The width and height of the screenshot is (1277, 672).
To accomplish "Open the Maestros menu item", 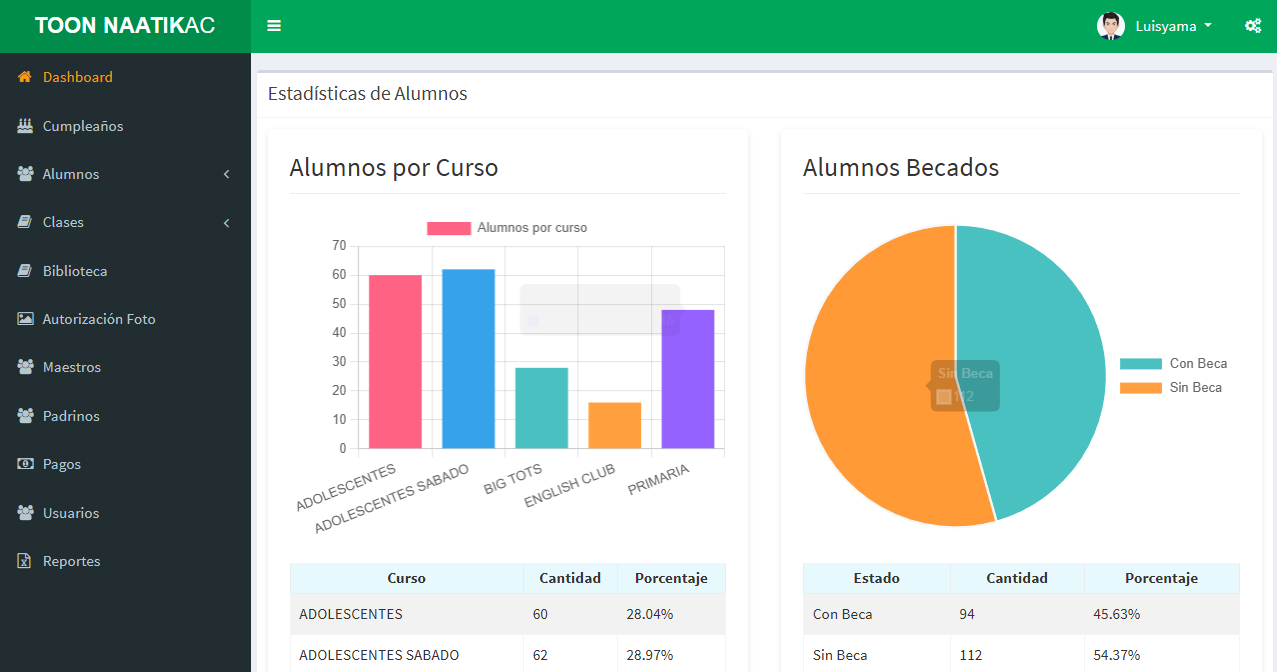I will click(x=70, y=367).
